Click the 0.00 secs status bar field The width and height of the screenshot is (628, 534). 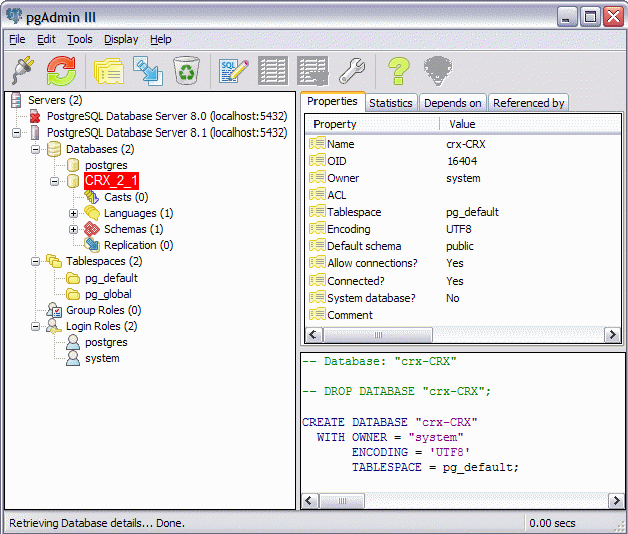552,523
